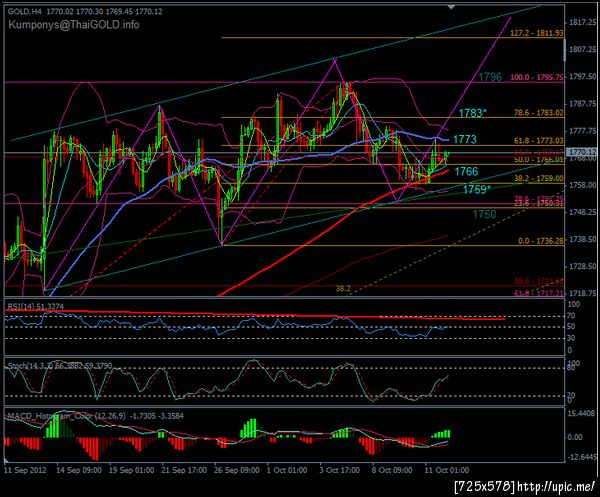
Task: Click the 11 Oct 01:00 time label
Action: click(447, 470)
